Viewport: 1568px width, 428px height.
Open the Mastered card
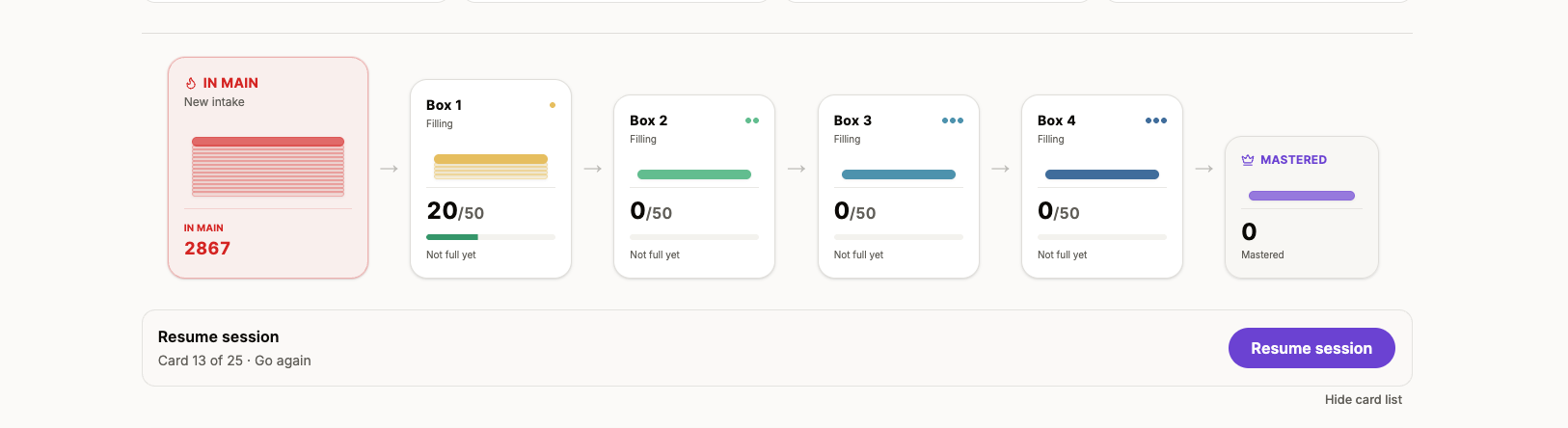(1302, 207)
